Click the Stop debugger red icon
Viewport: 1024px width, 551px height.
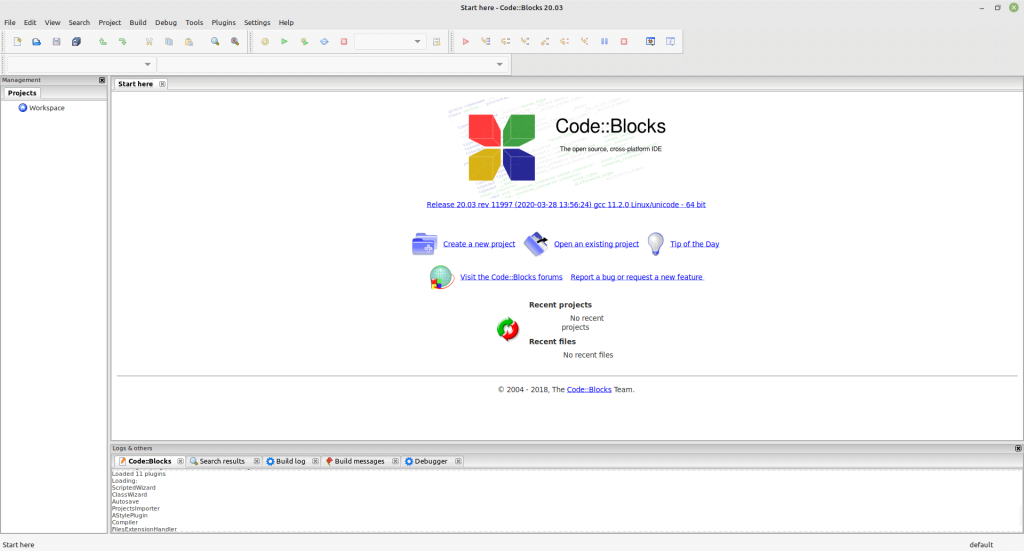pos(624,41)
